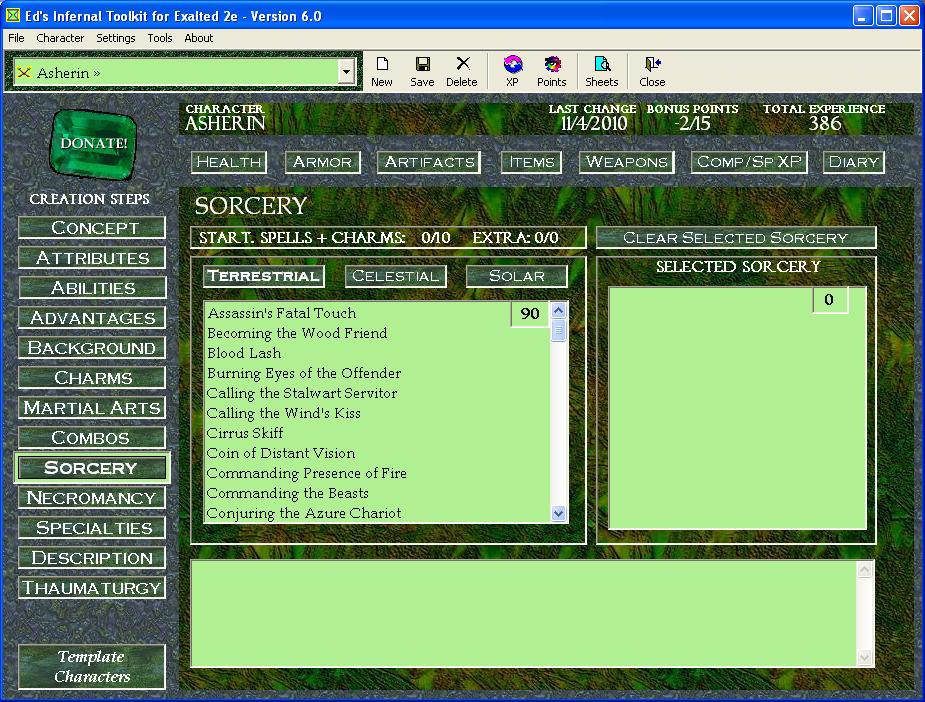
Task: Open the Sheets toolbar icon
Action: (x=602, y=71)
